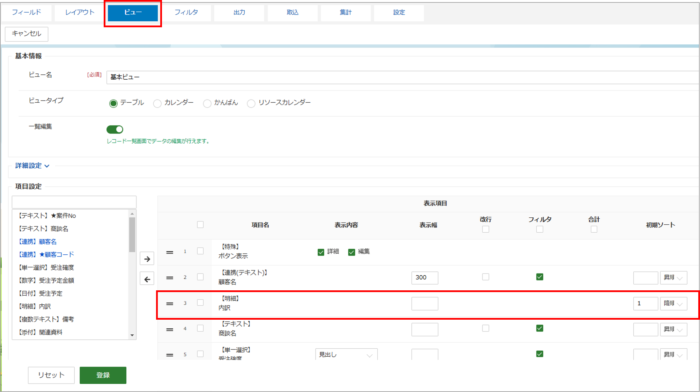Expand the 詳細設定 section
This screenshot has width=700, height=392.
[32, 166]
